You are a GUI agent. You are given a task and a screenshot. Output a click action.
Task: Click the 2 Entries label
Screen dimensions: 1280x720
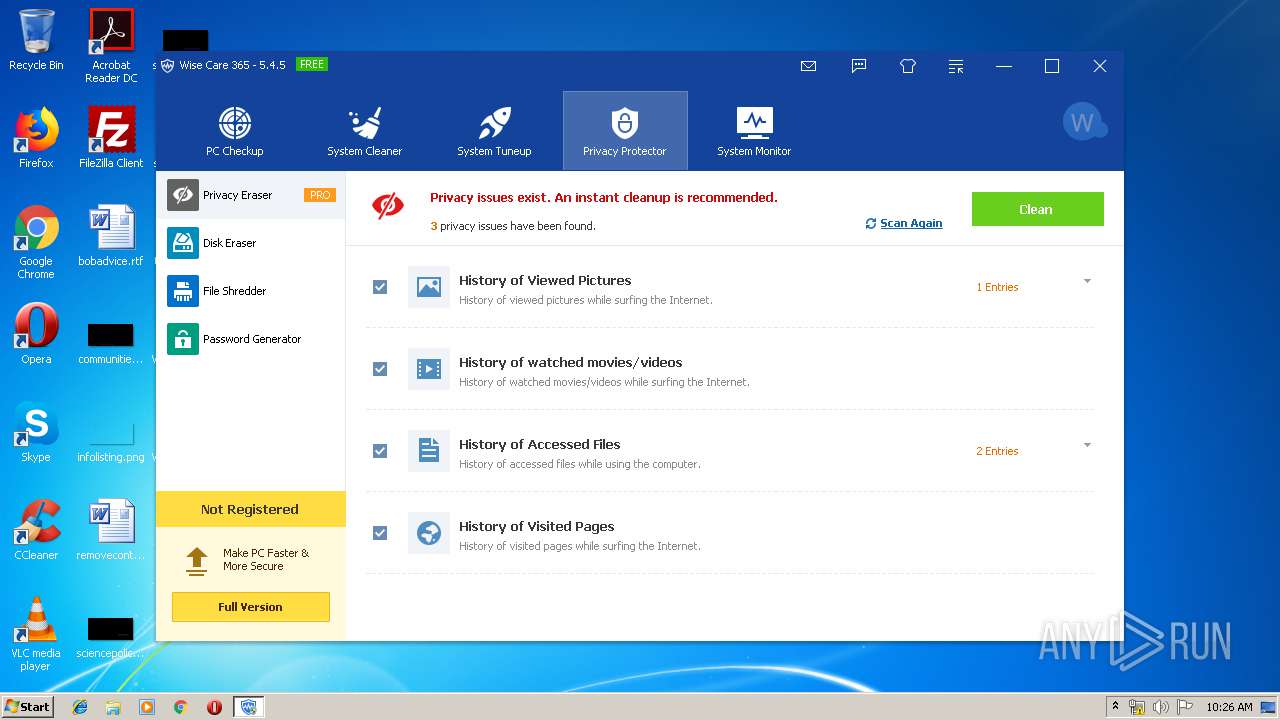[x=997, y=451]
